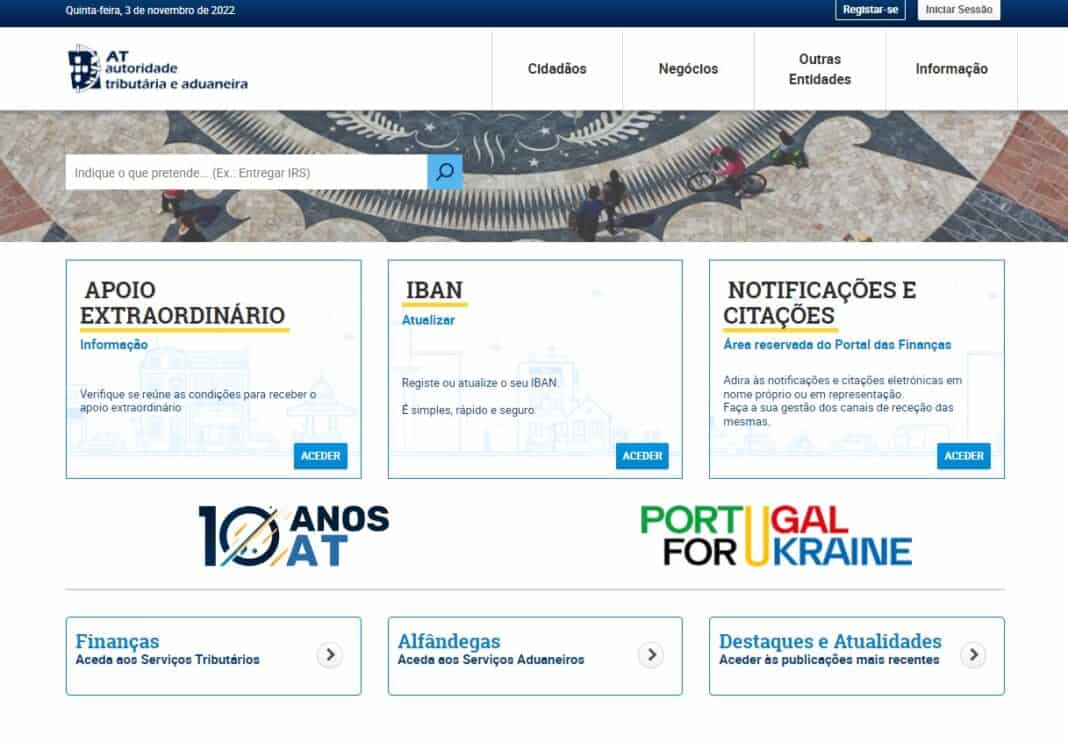Image resolution: width=1068 pixels, height=750 pixels.
Task: Open the IBAN Atualizar link
Action: click(x=428, y=320)
